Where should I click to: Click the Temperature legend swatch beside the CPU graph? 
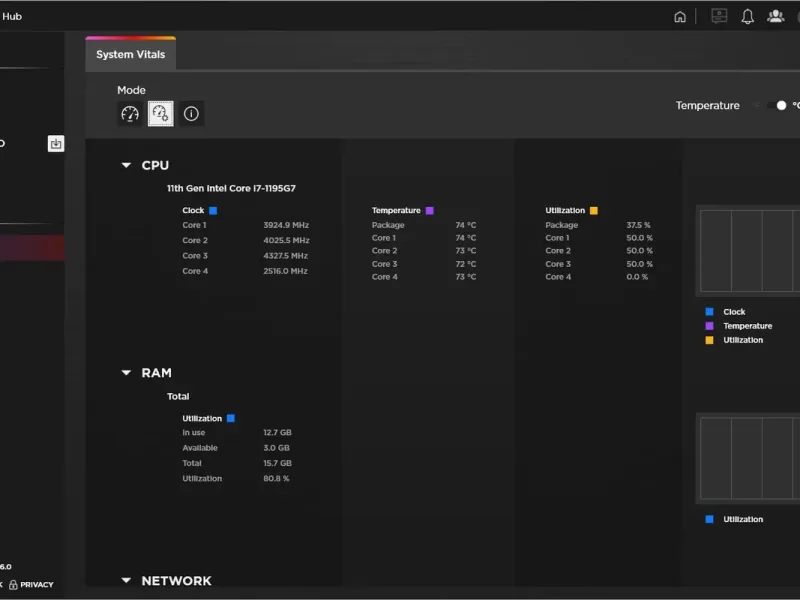(709, 326)
